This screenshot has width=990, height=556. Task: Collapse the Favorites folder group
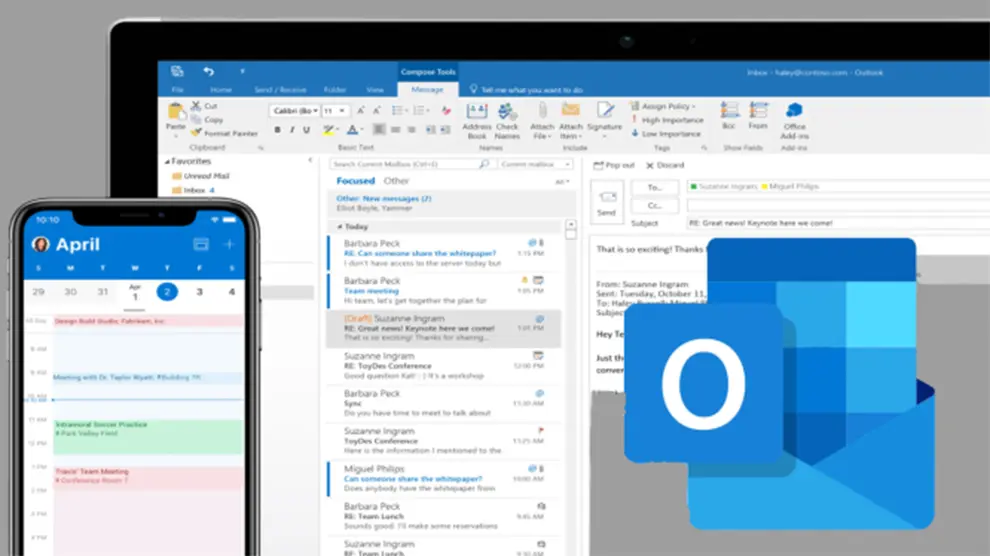168,161
